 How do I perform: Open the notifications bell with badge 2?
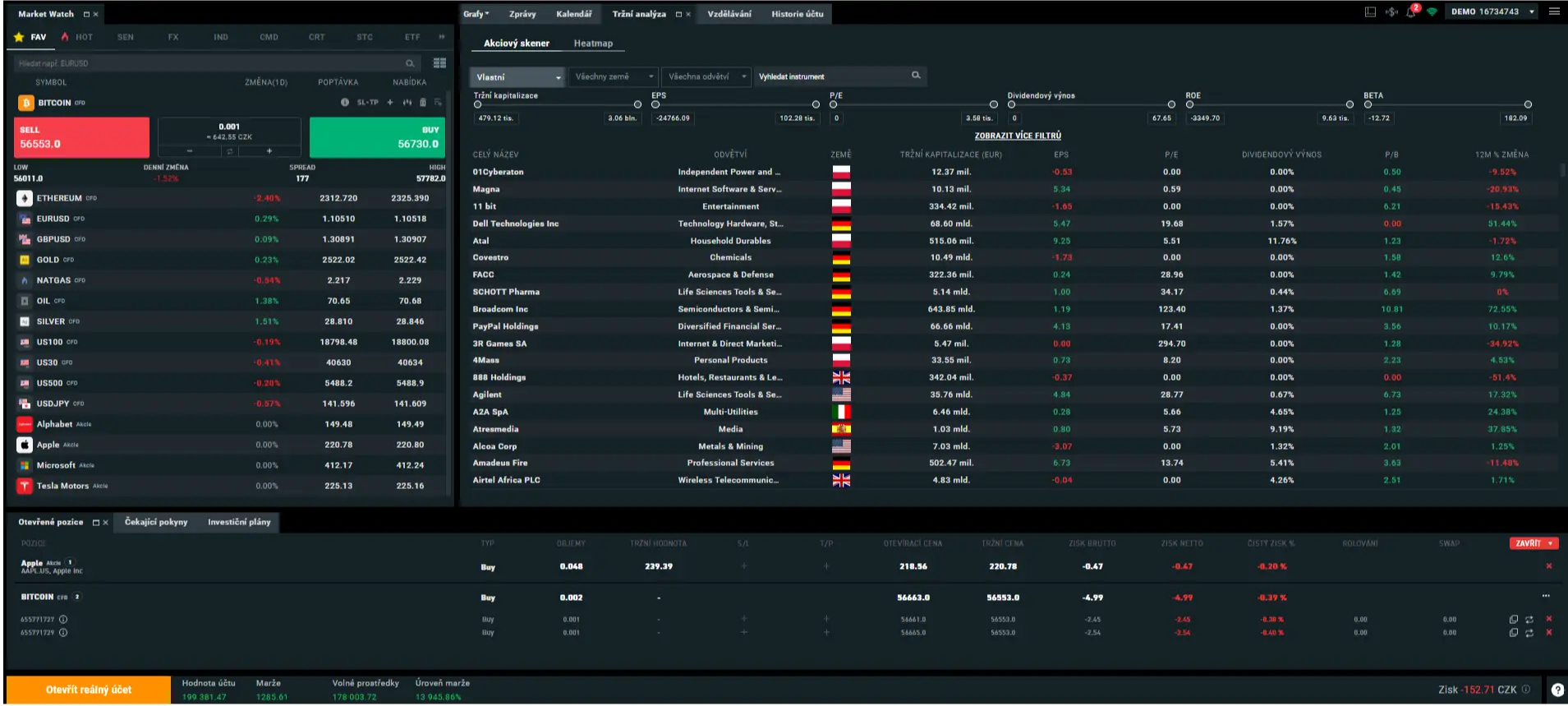[1412, 12]
